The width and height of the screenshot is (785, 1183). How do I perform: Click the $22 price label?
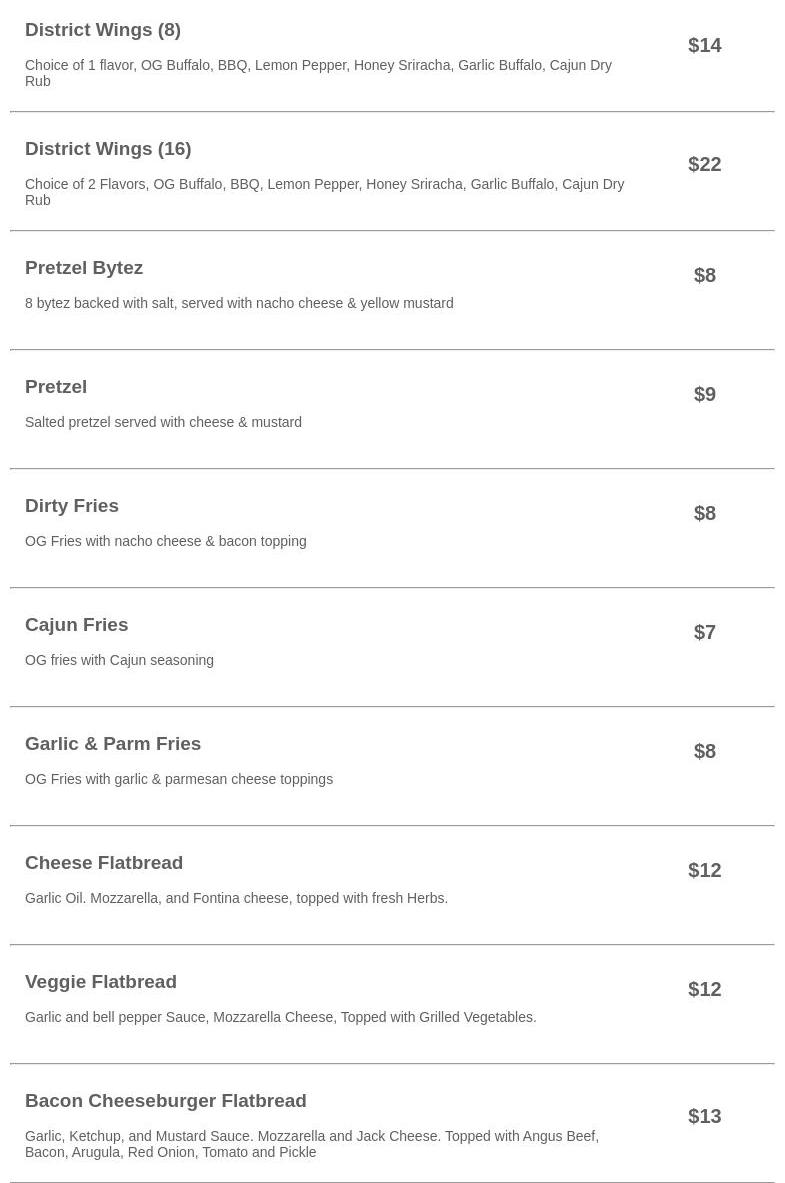(704, 164)
